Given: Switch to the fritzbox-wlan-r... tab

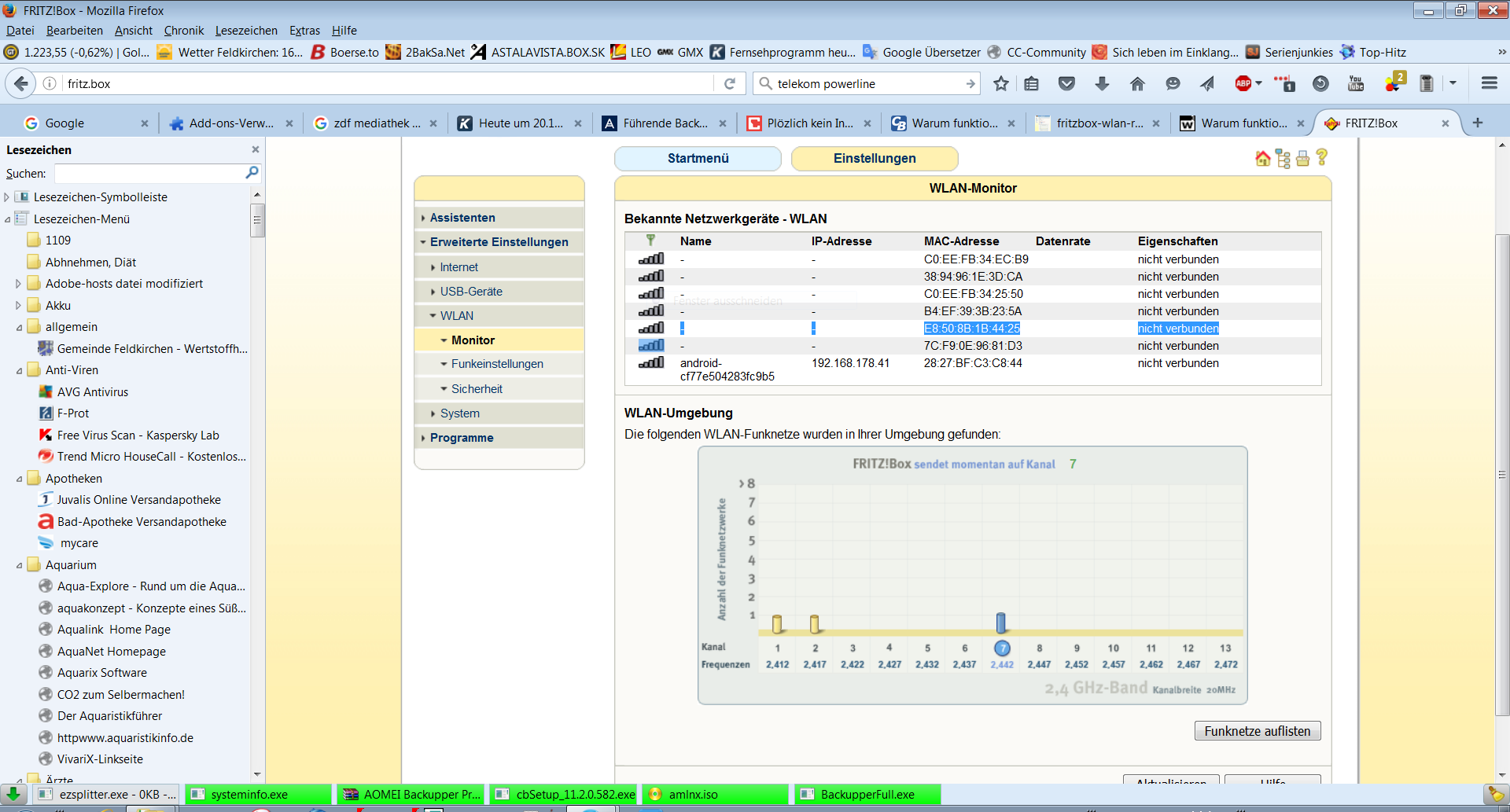Looking at the screenshot, I should click(1098, 123).
